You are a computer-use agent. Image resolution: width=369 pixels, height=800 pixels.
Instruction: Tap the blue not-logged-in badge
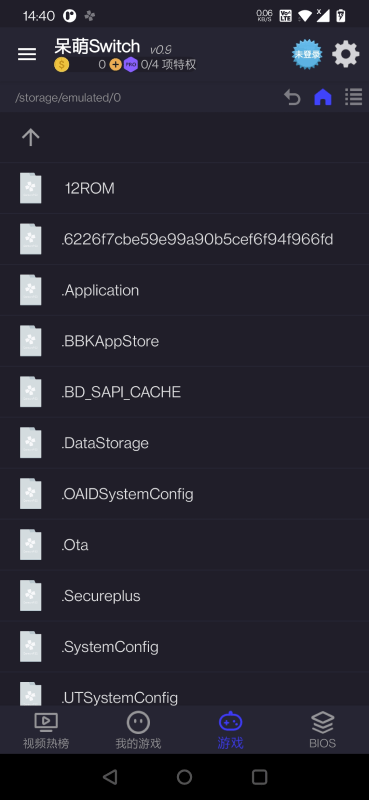point(307,54)
